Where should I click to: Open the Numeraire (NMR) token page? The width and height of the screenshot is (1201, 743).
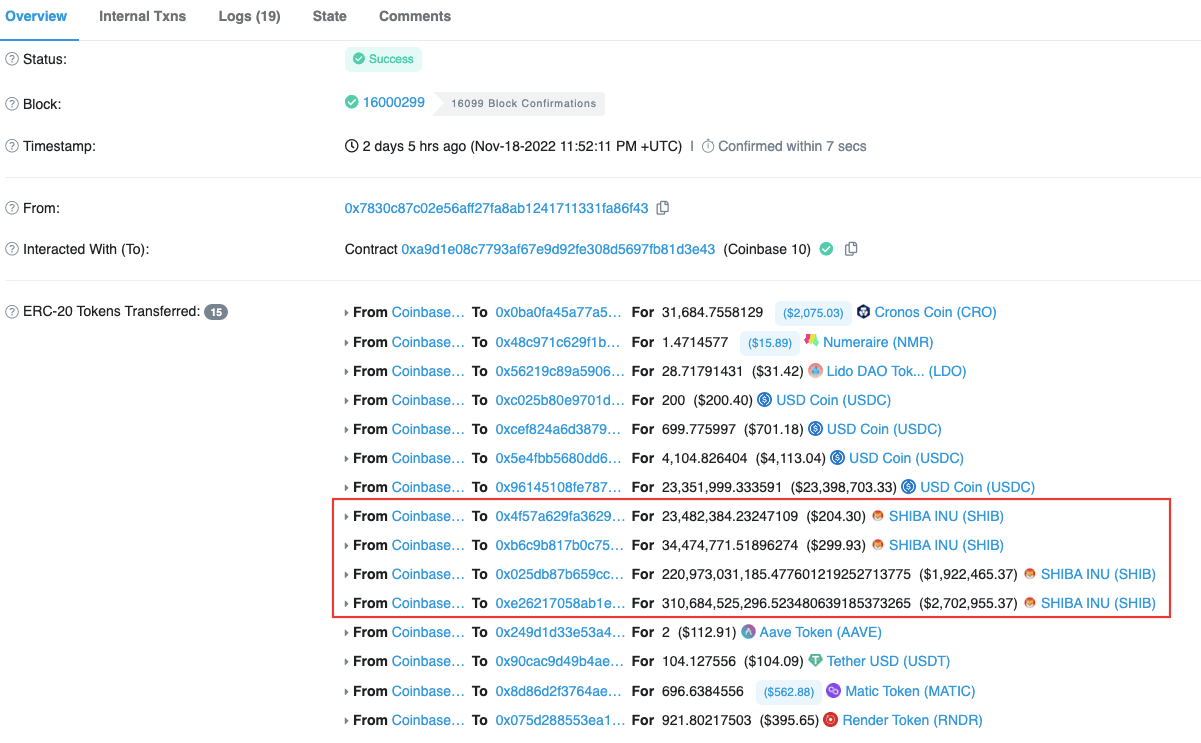tap(878, 342)
